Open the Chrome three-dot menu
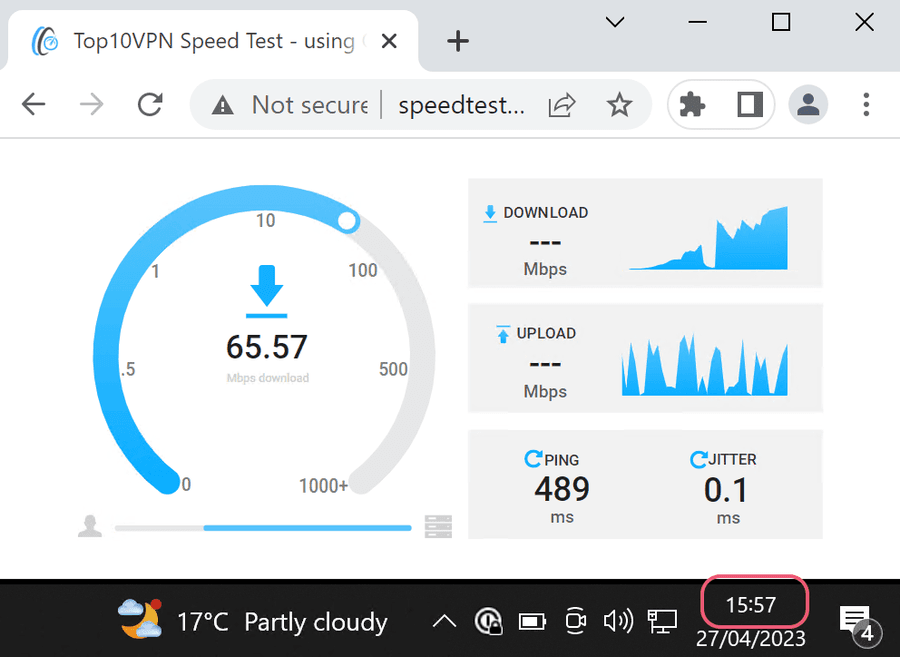 click(866, 105)
